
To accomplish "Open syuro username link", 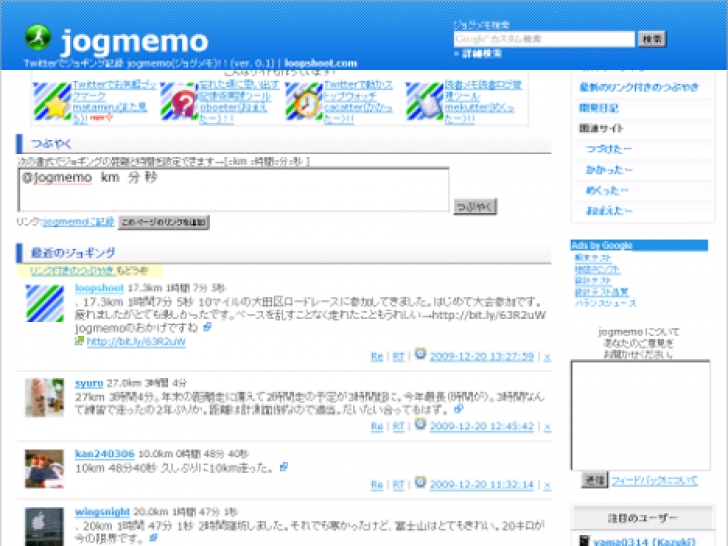I will click(x=89, y=383).
